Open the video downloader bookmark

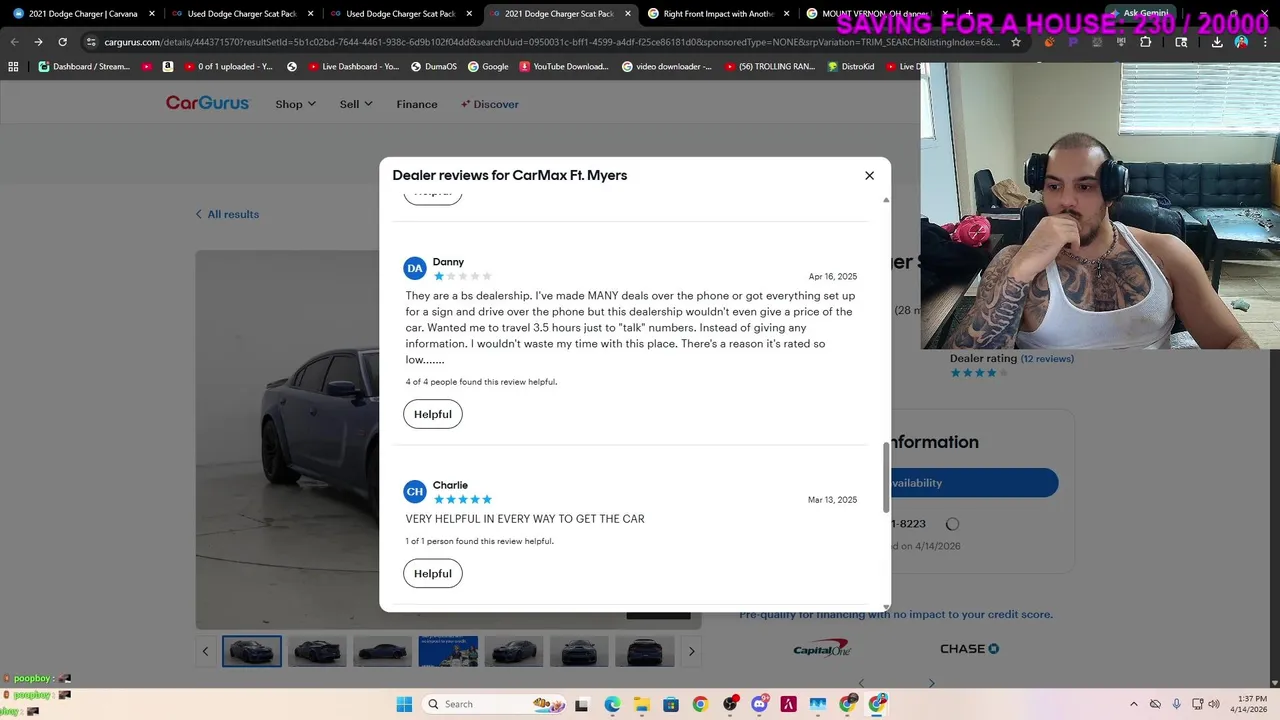(667, 66)
